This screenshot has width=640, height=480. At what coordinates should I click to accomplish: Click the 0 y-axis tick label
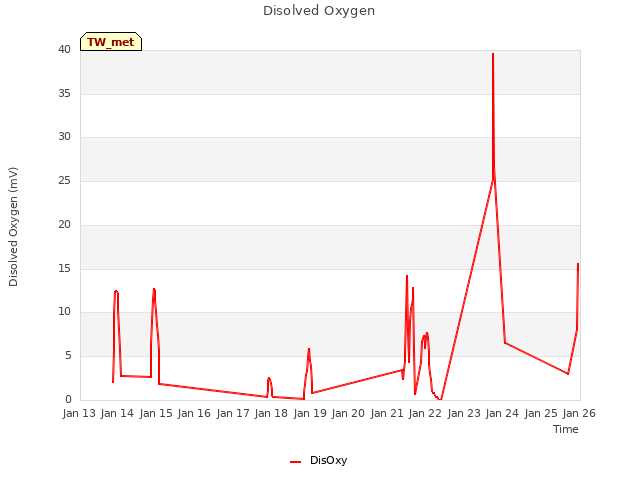click(x=68, y=400)
